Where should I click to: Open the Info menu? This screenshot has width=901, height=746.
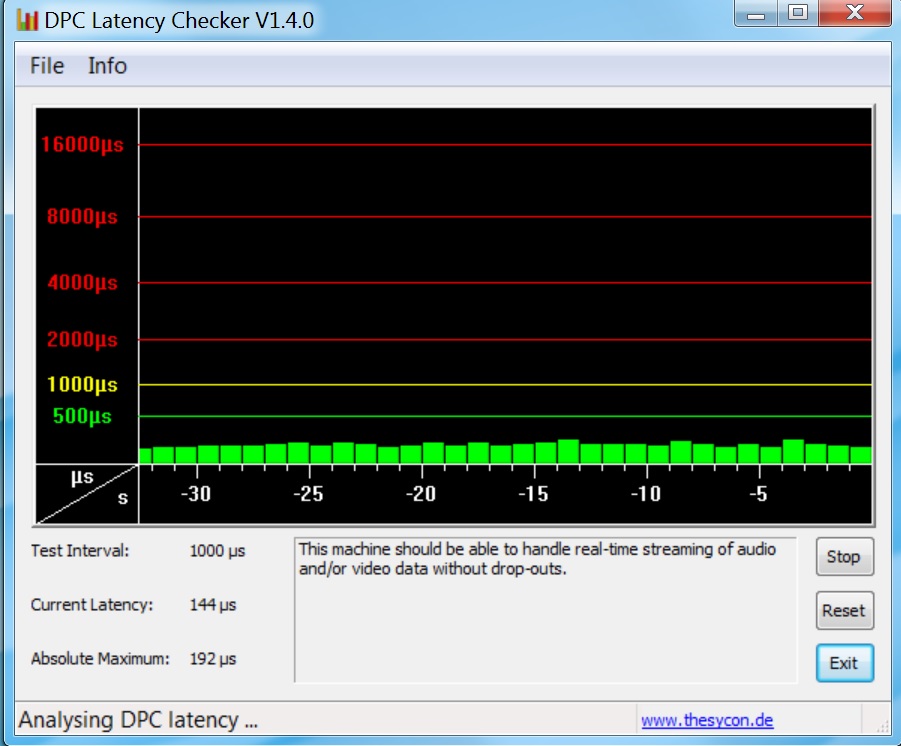click(x=107, y=66)
